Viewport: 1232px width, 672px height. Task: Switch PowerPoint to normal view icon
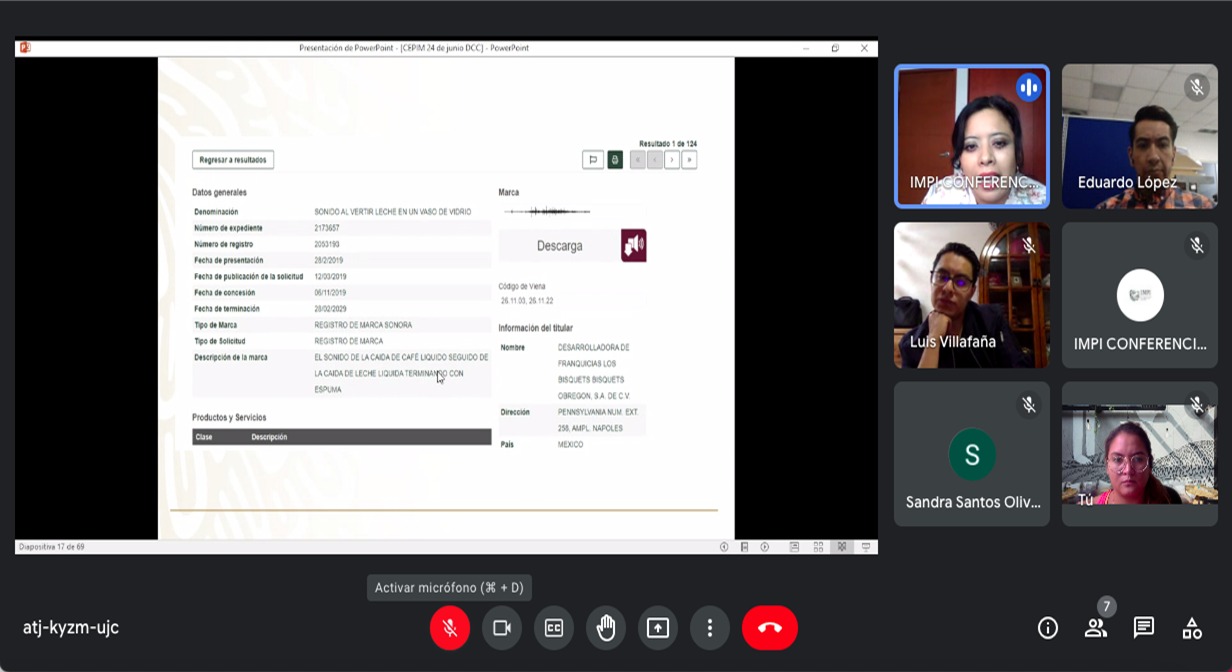tap(794, 547)
